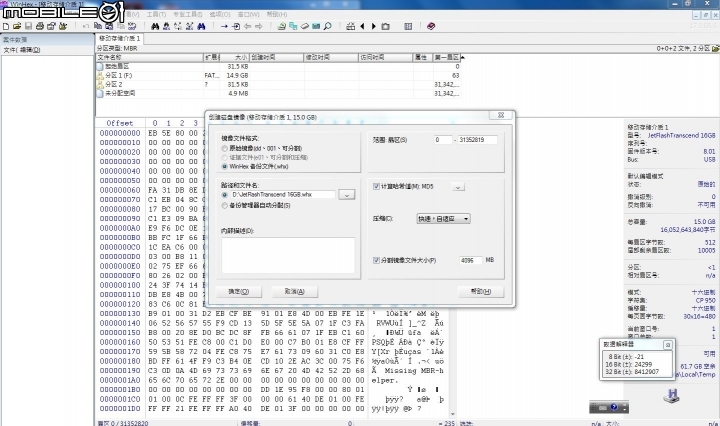Click the Find hex values icon
The width and height of the screenshot is (720, 426).
coord(167,27)
